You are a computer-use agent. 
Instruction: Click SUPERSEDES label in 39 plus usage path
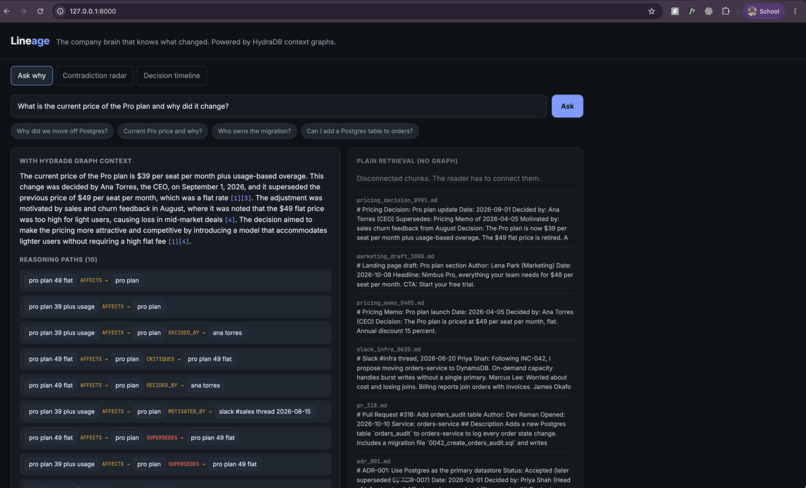184,464
